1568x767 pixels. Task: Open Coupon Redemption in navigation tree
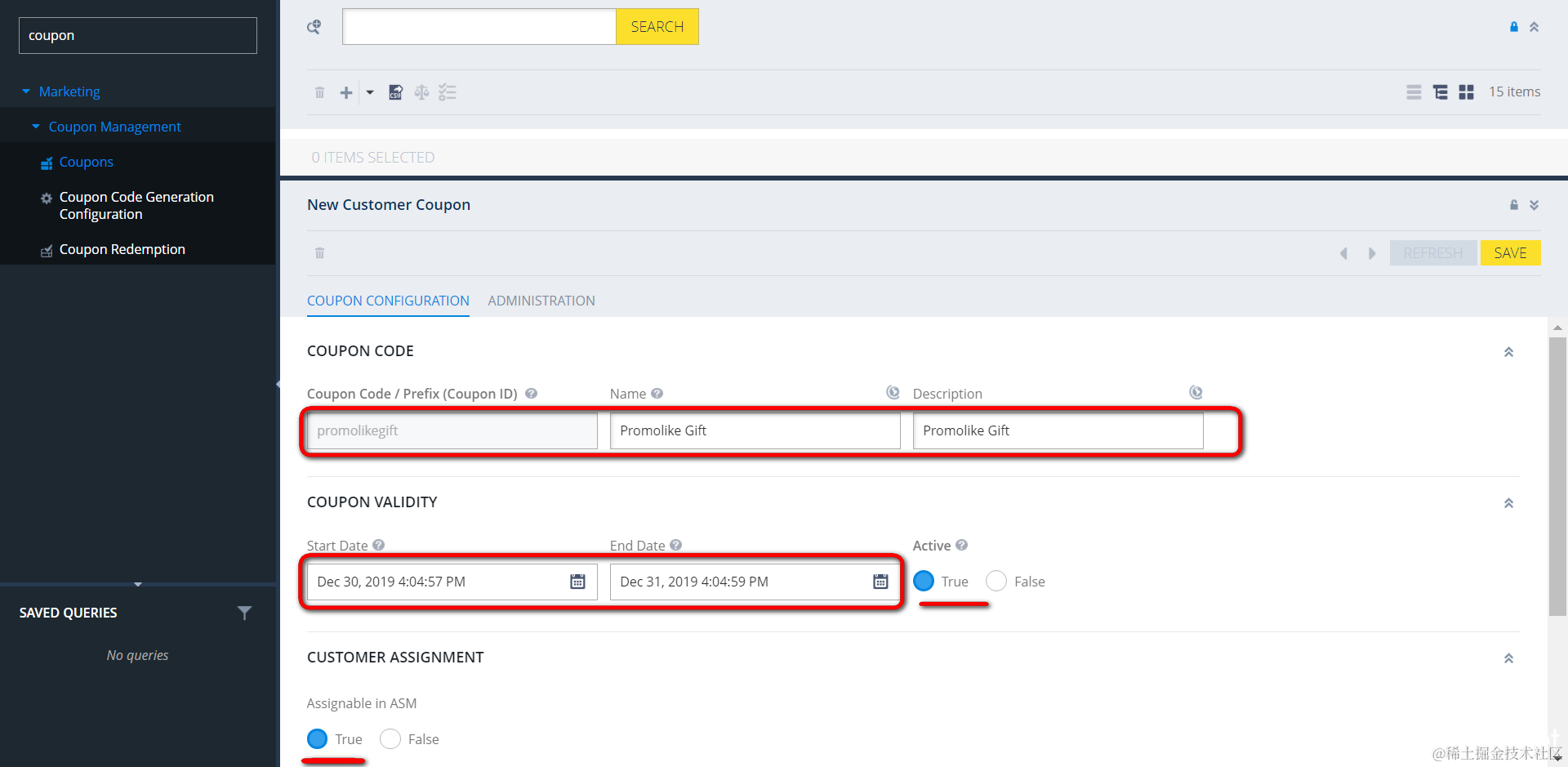(x=122, y=249)
